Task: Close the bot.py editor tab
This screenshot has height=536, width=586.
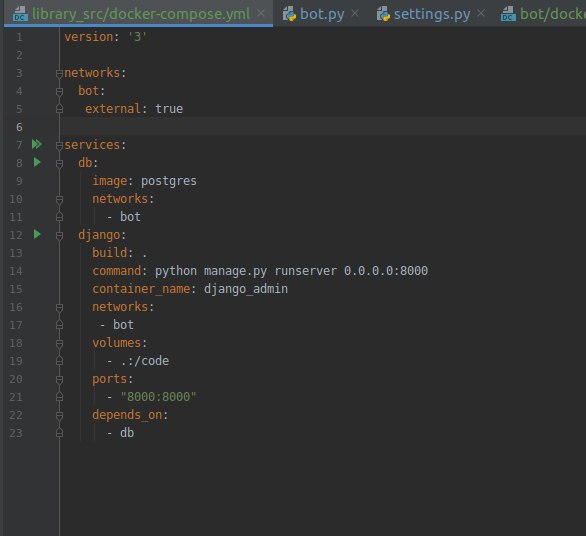Action: coord(355,14)
